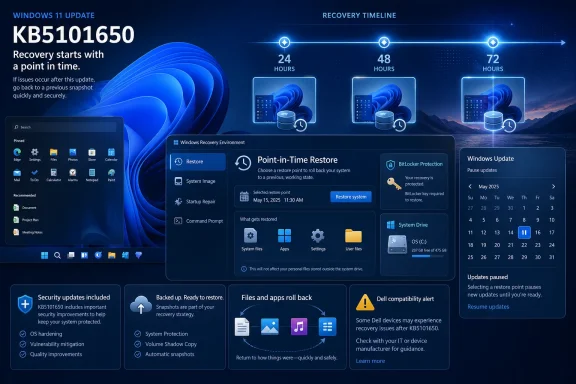The height and width of the screenshot is (384, 576).
Task: Open Task View from the taskbar
Action: (x=71, y=255)
